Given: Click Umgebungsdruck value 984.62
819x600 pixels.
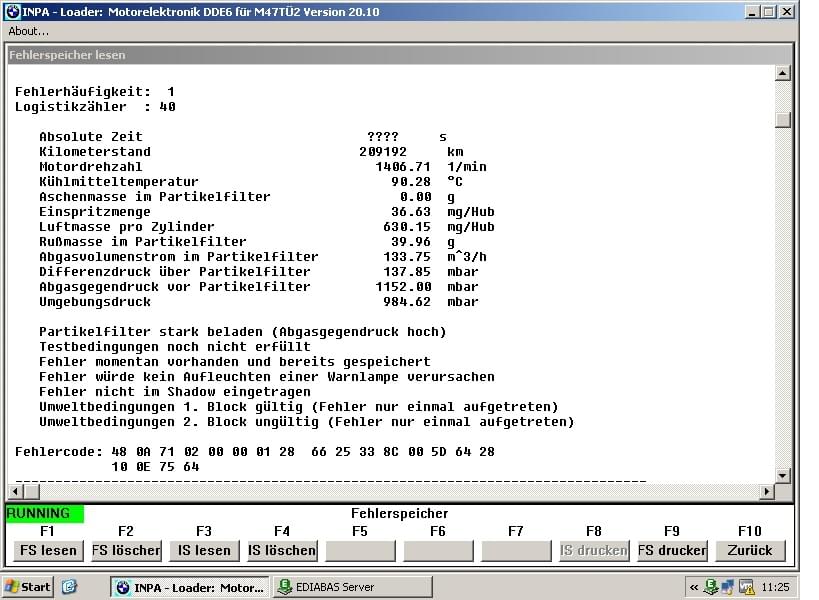Looking at the screenshot, I should tap(407, 302).
